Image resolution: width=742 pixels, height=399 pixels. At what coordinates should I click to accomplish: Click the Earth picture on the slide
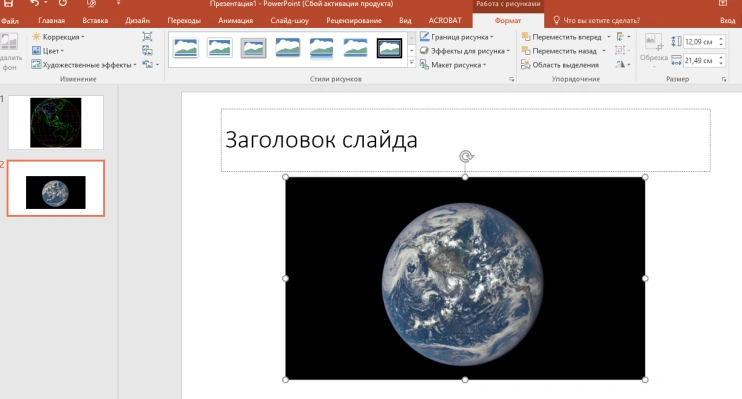(465, 278)
